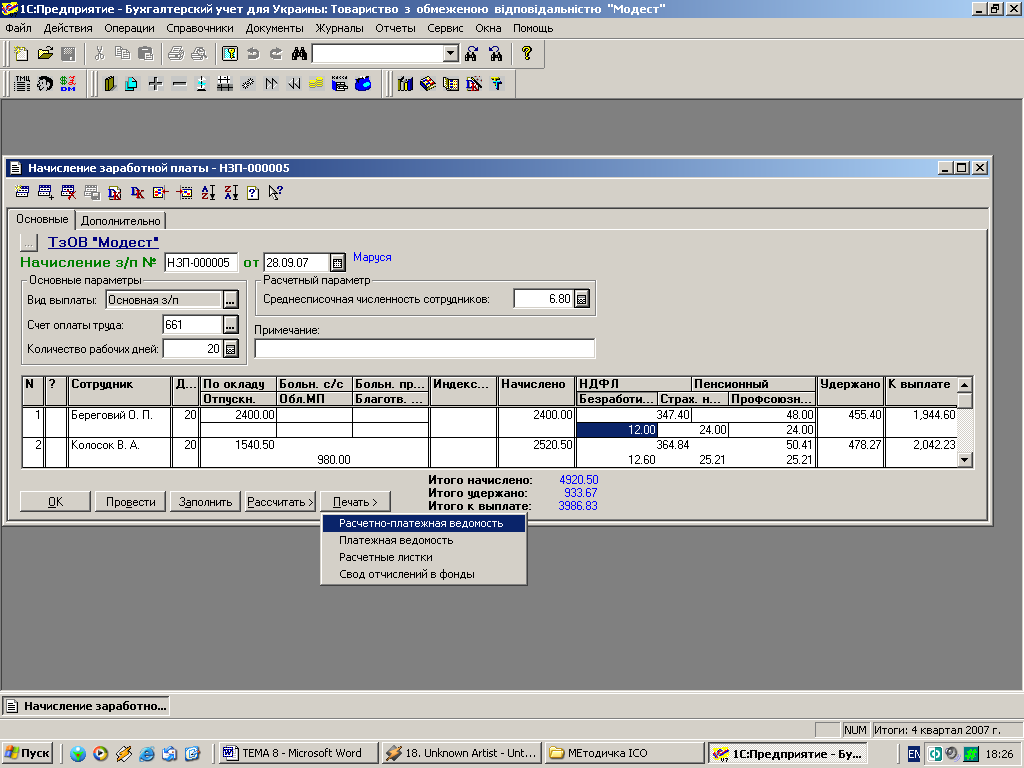Click the yellow question mark Help icon
This screenshot has height=768, width=1024.
point(526,54)
